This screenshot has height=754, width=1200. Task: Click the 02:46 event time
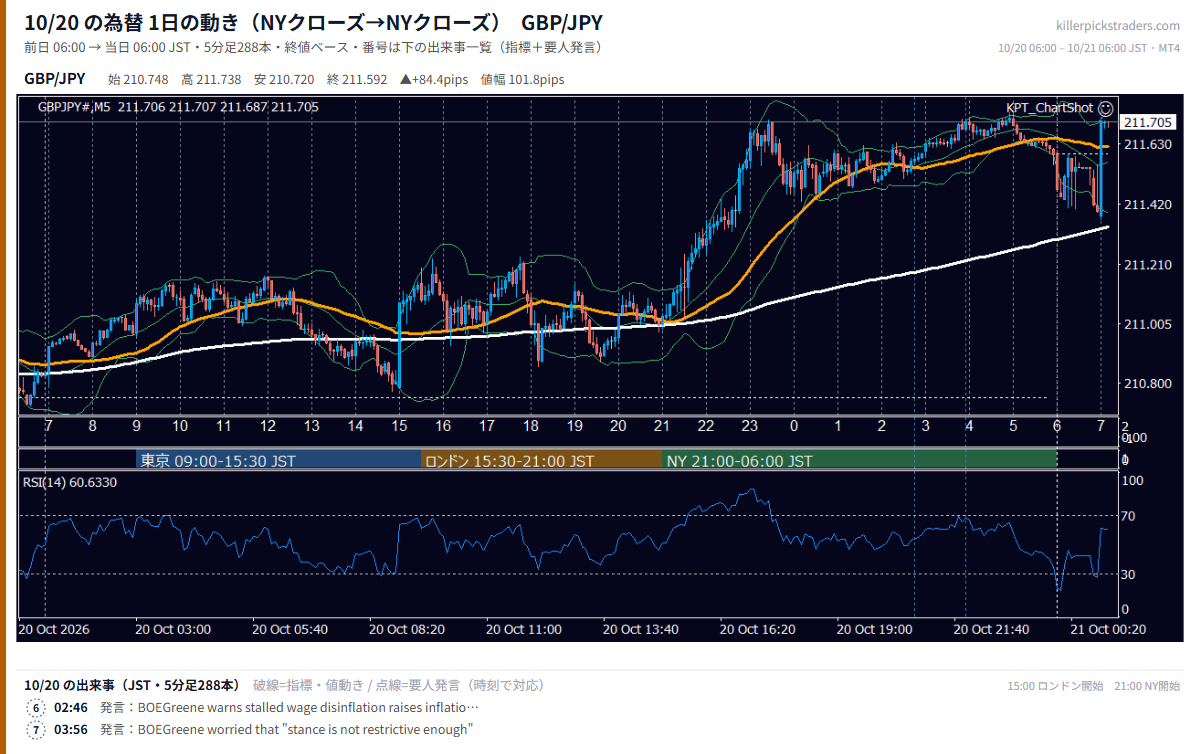pos(70,708)
